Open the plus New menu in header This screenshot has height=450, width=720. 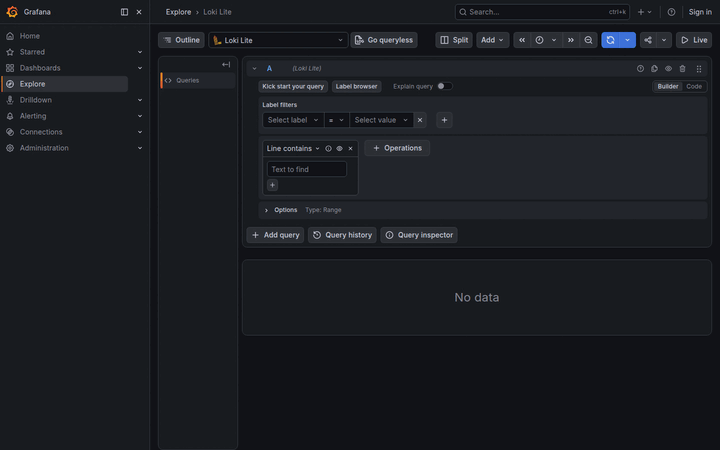coord(645,12)
